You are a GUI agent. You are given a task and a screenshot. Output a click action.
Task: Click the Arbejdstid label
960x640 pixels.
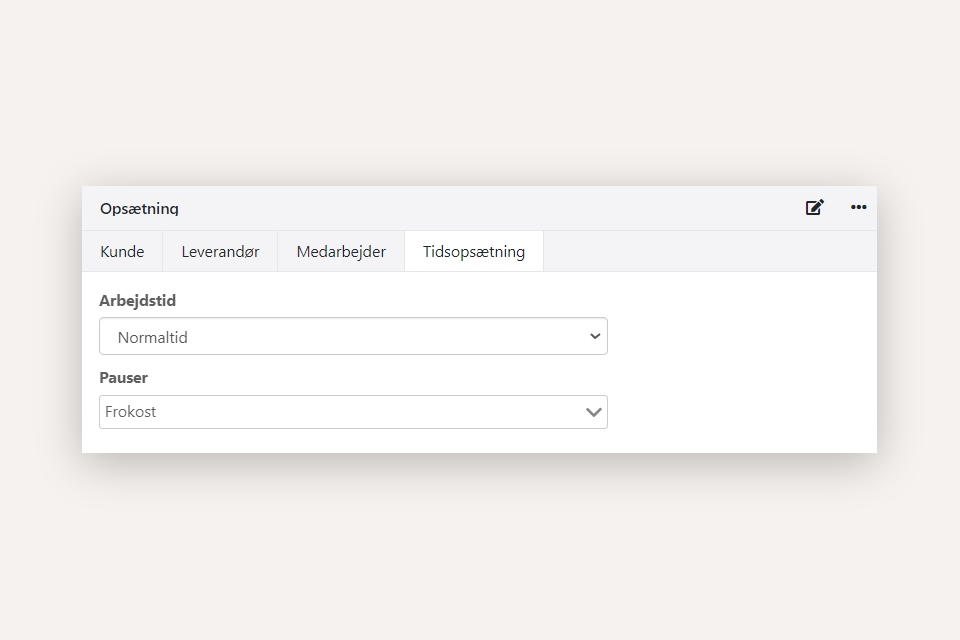click(137, 300)
